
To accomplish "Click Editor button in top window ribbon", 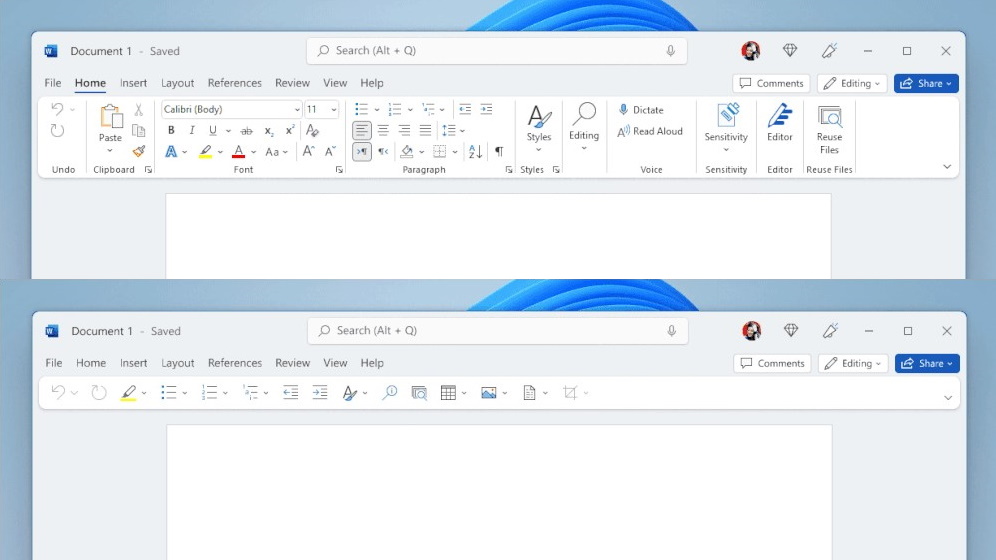I will (780, 123).
